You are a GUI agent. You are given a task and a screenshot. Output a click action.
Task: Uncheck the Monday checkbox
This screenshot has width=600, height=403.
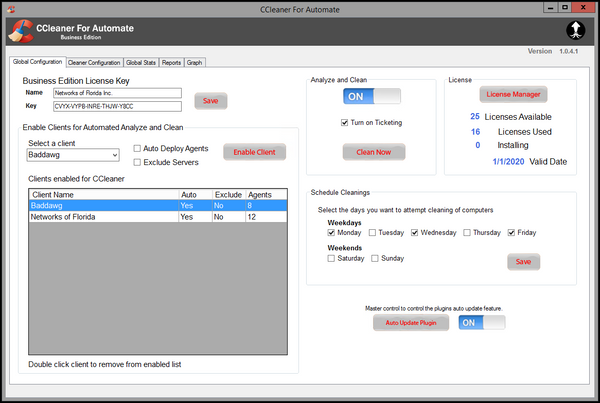click(x=331, y=233)
